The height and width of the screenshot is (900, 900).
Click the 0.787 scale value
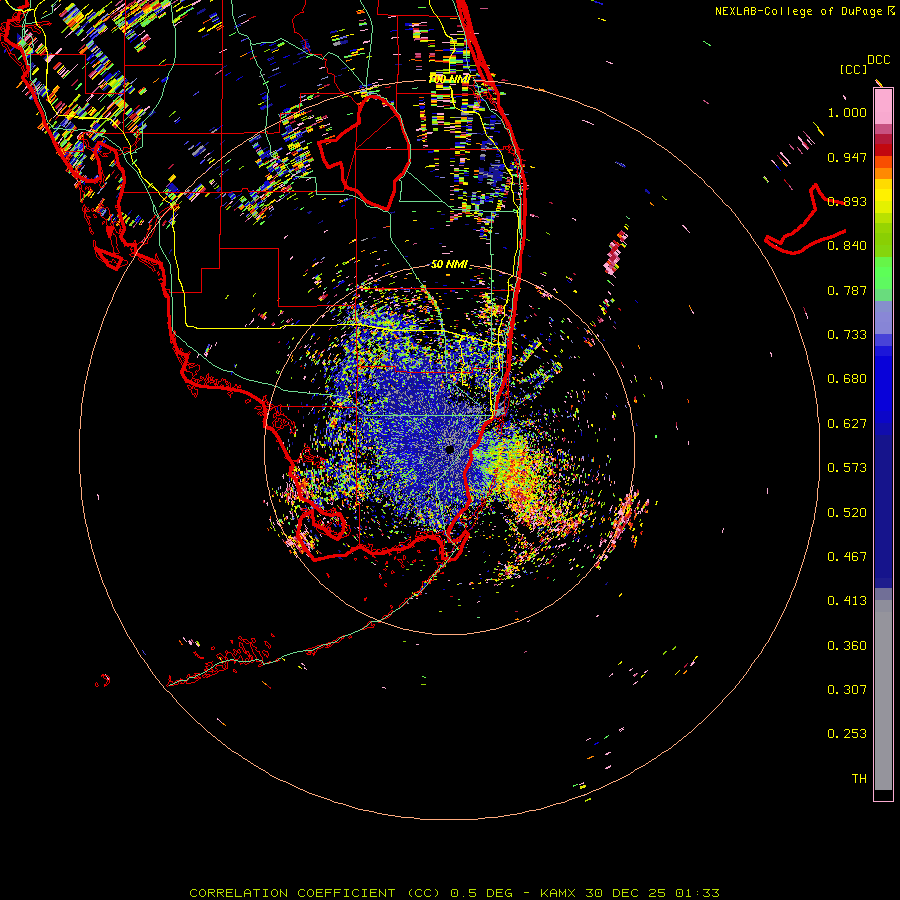click(x=847, y=290)
